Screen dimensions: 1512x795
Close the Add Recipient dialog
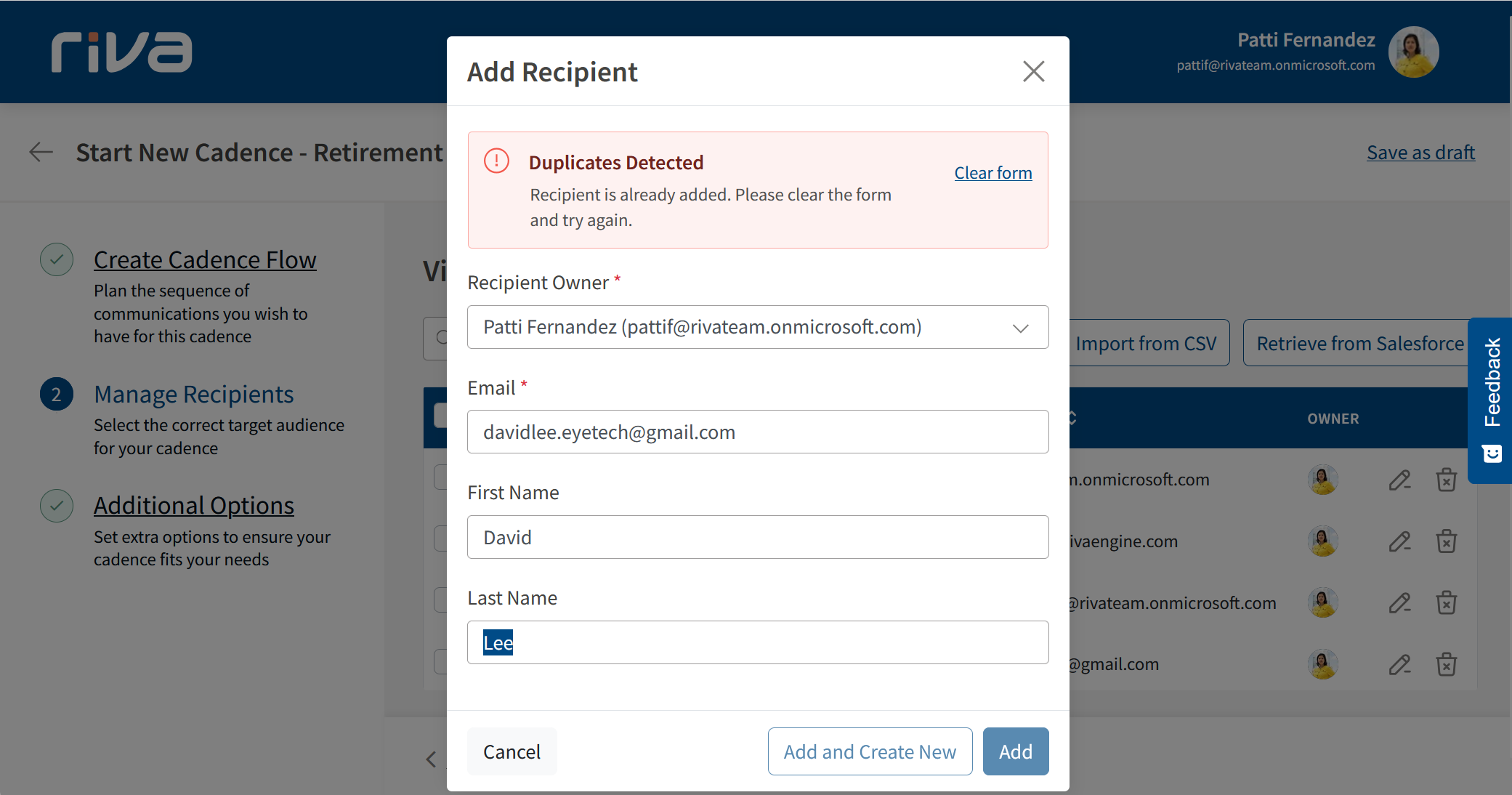click(x=1033, y=71)
